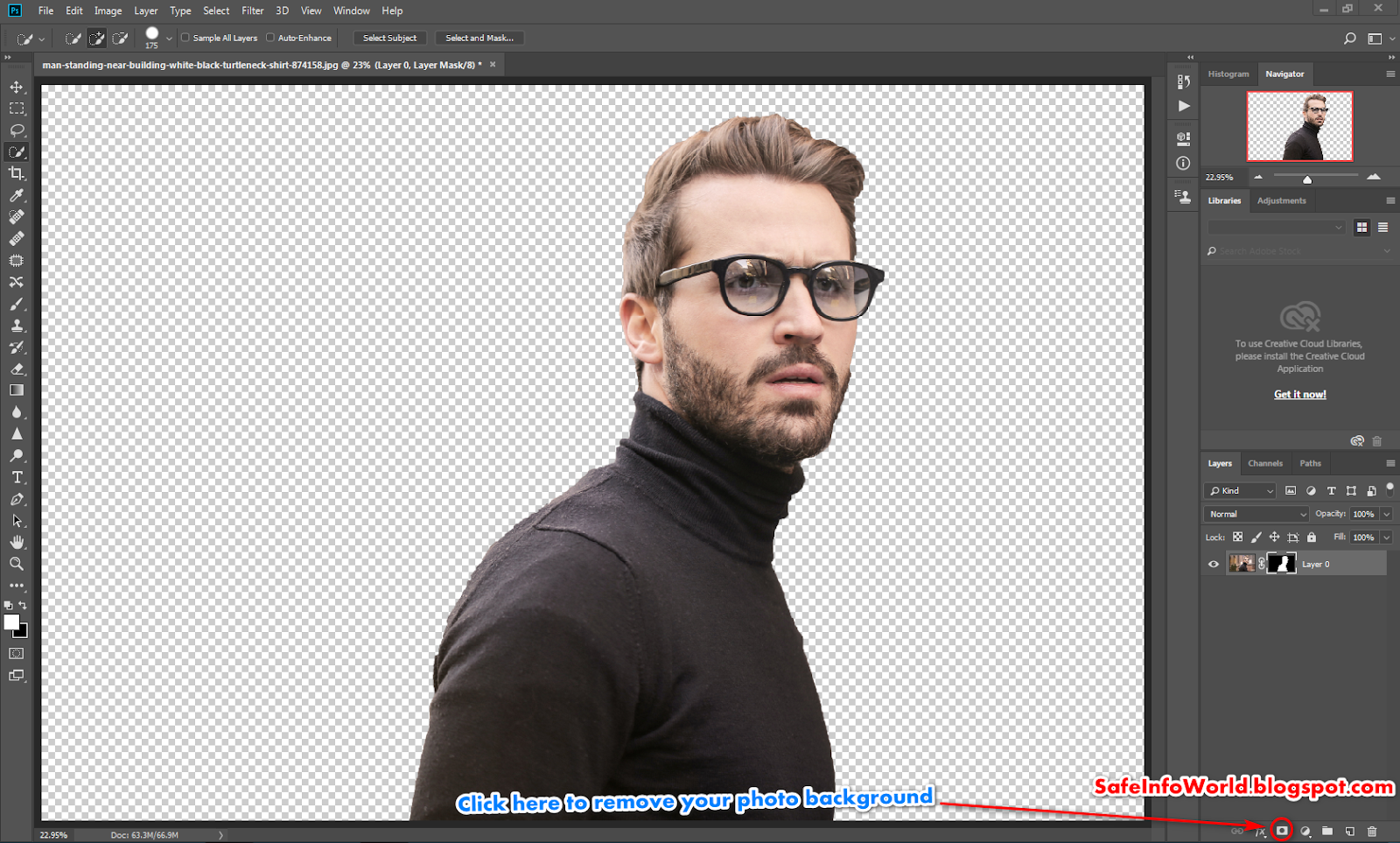Open the Normal blending mode dropdown

(x=1256, y=514)
